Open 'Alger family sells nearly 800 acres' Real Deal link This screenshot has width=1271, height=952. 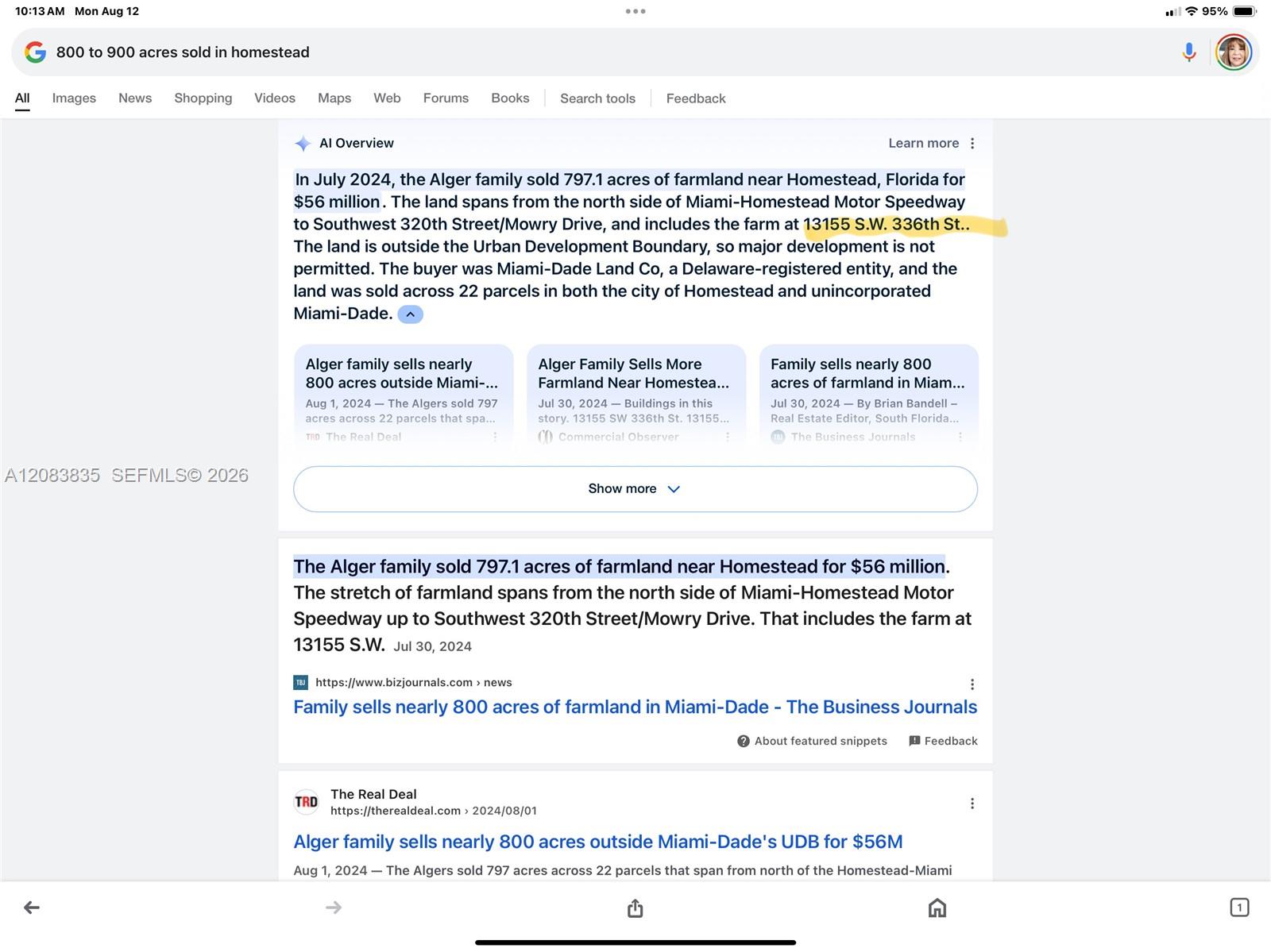point(598,842)
